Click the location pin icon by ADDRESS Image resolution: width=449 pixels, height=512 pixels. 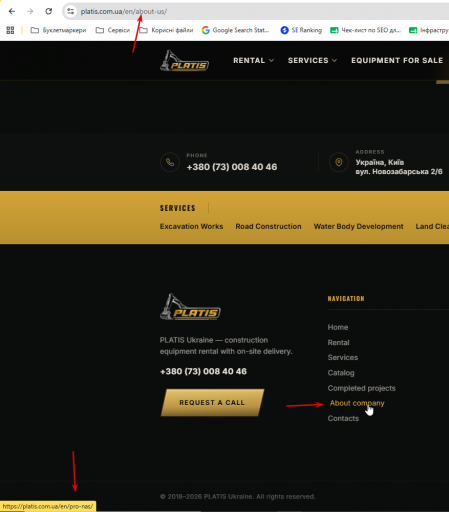tap(339, 162)
